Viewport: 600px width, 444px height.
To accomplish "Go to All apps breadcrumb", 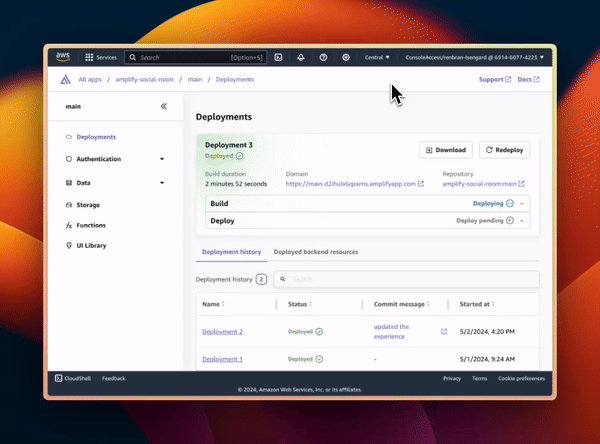I will tap(90, 80).
